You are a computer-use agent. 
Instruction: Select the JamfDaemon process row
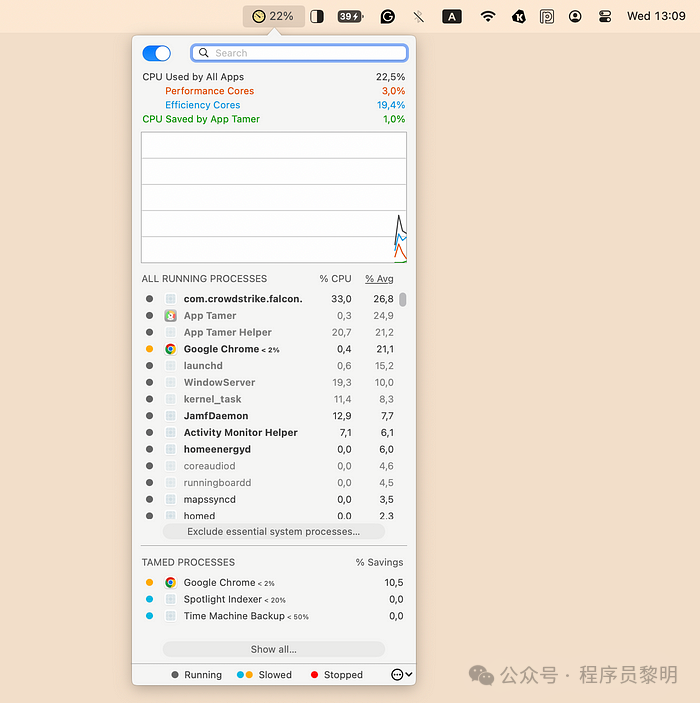coord(269,416)
